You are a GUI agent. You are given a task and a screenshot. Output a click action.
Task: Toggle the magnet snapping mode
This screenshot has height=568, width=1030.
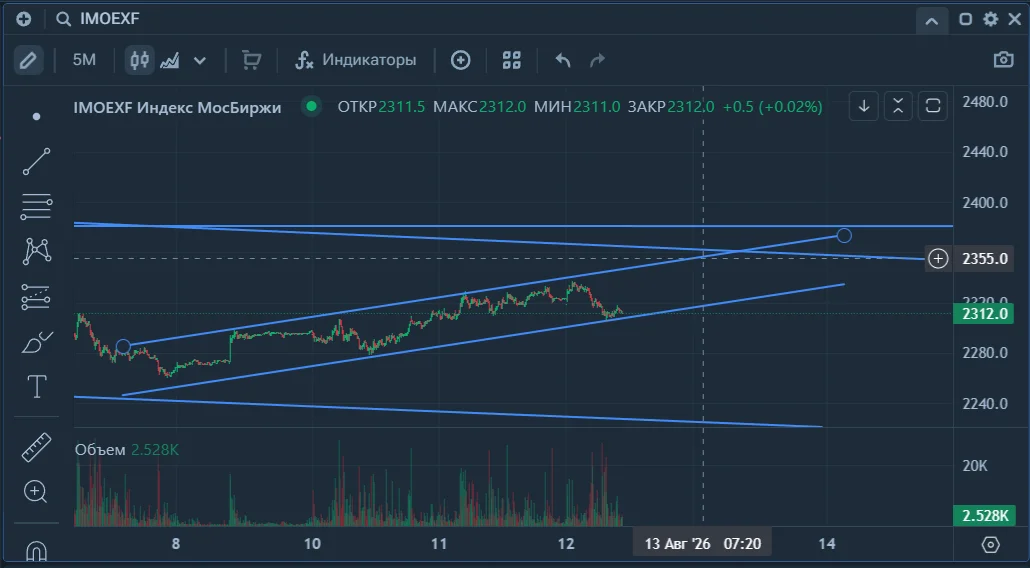pyautogui.click(x=36, y=550)
